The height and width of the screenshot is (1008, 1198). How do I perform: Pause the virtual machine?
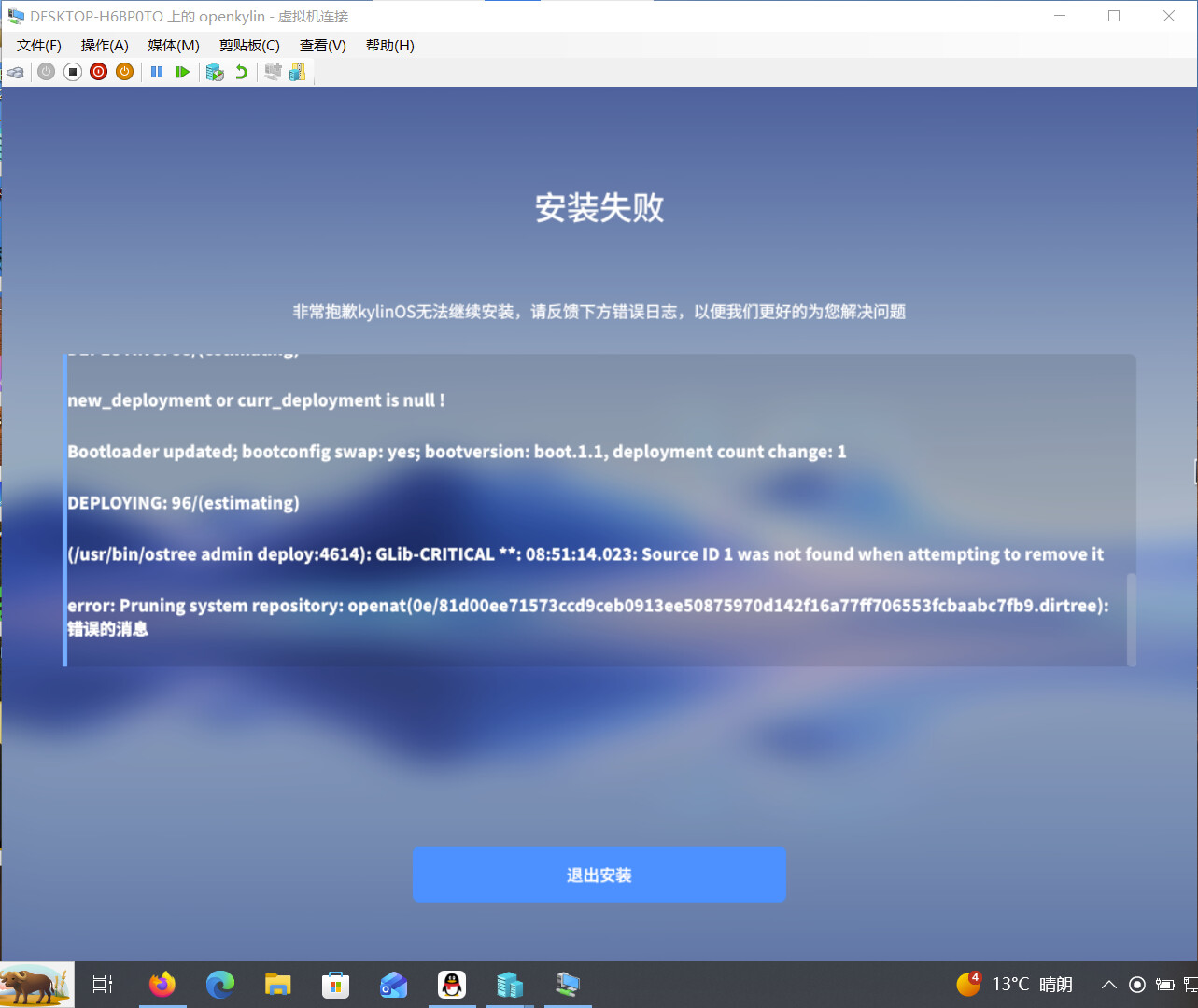click(x=157, y=72)
